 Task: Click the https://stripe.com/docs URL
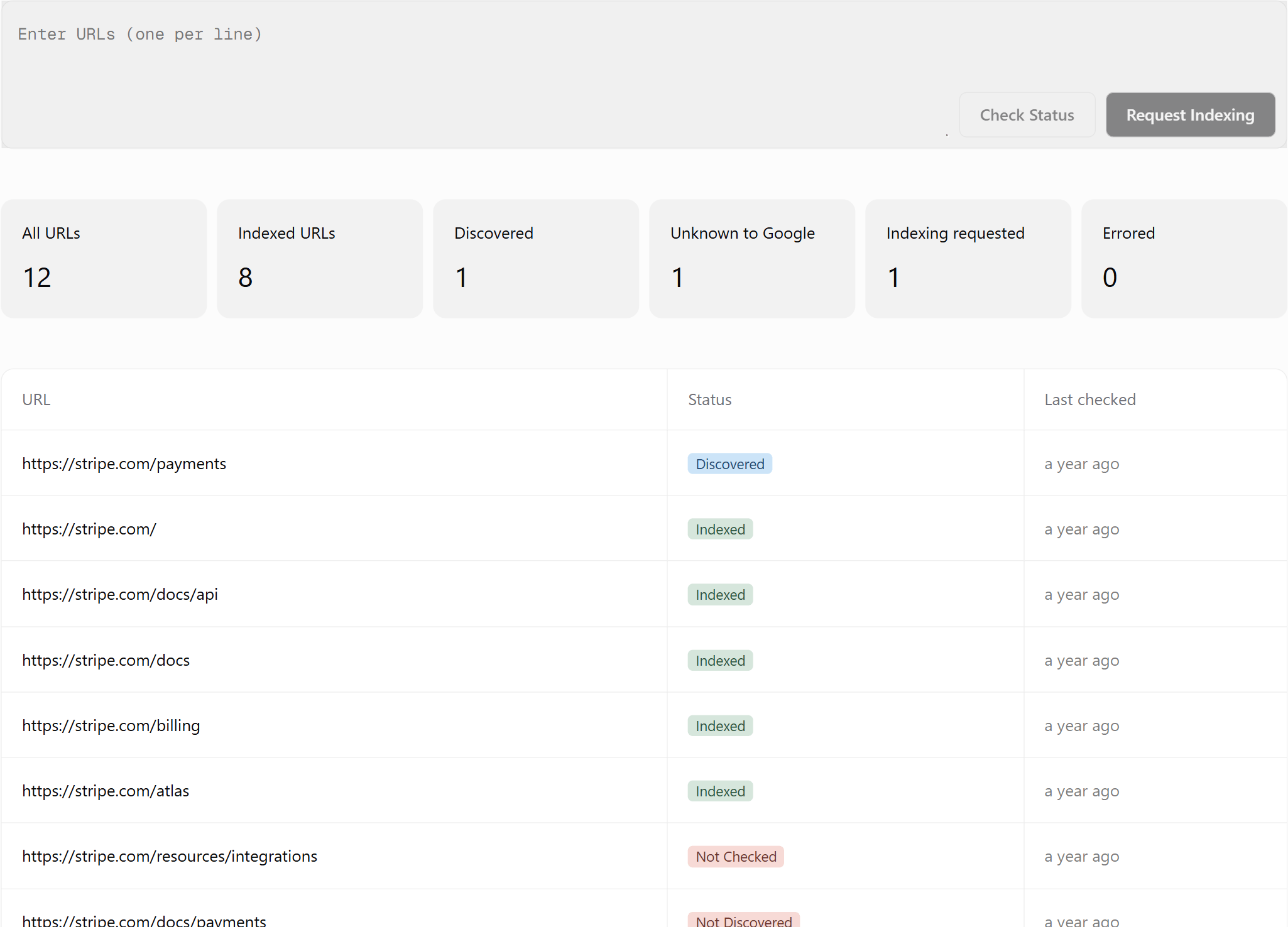(x=106, y=660)
